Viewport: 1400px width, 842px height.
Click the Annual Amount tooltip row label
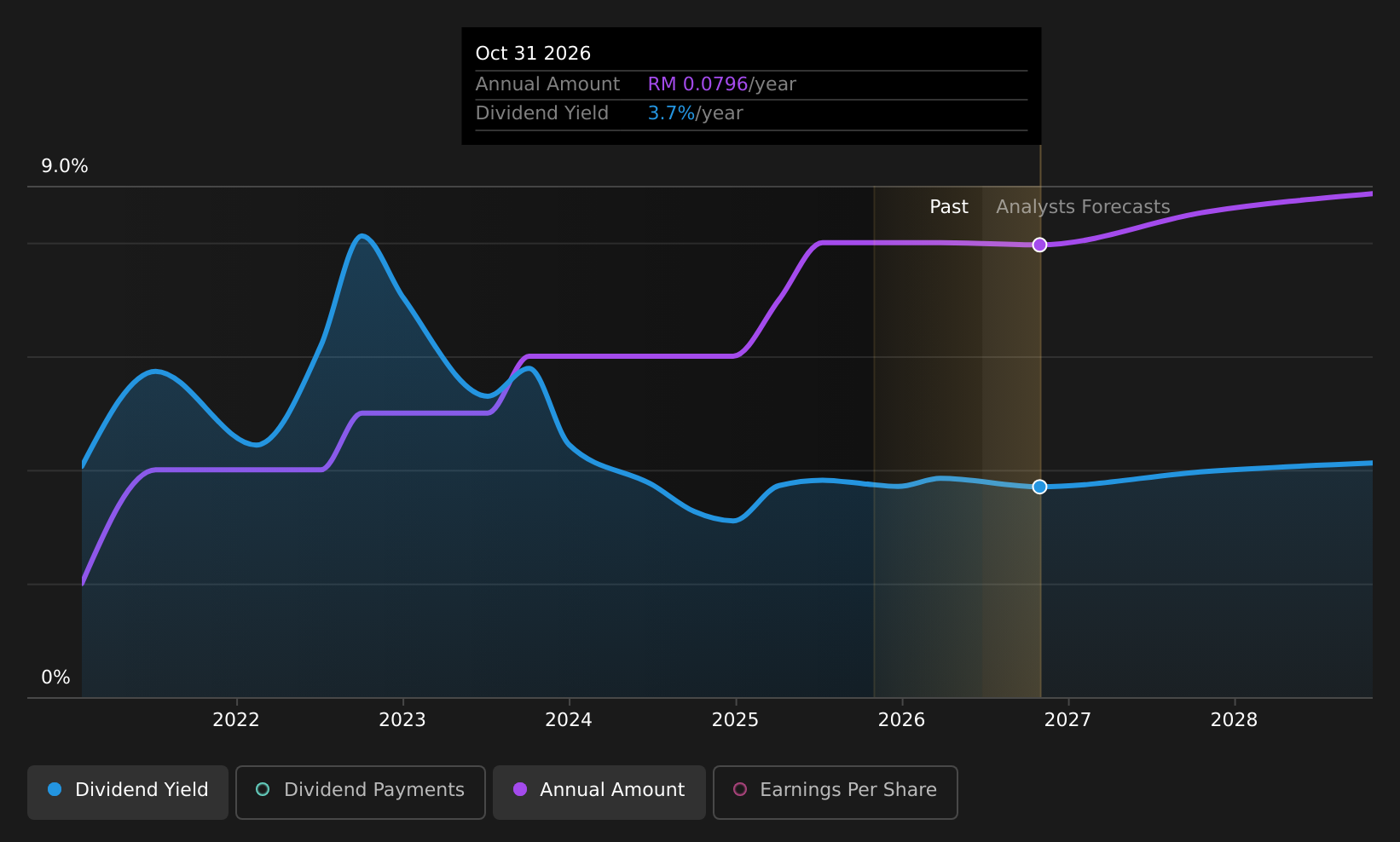point(547,84)
